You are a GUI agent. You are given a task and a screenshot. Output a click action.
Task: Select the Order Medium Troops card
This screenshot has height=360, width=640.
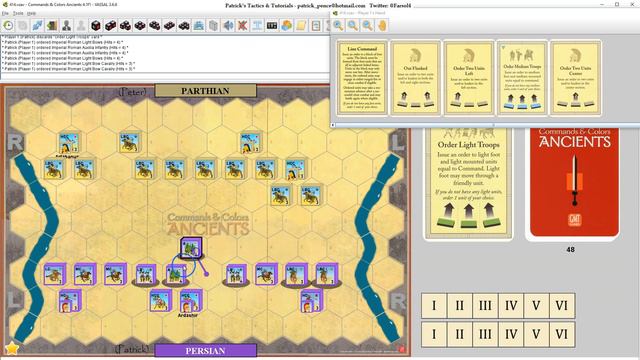coord(522,78)
